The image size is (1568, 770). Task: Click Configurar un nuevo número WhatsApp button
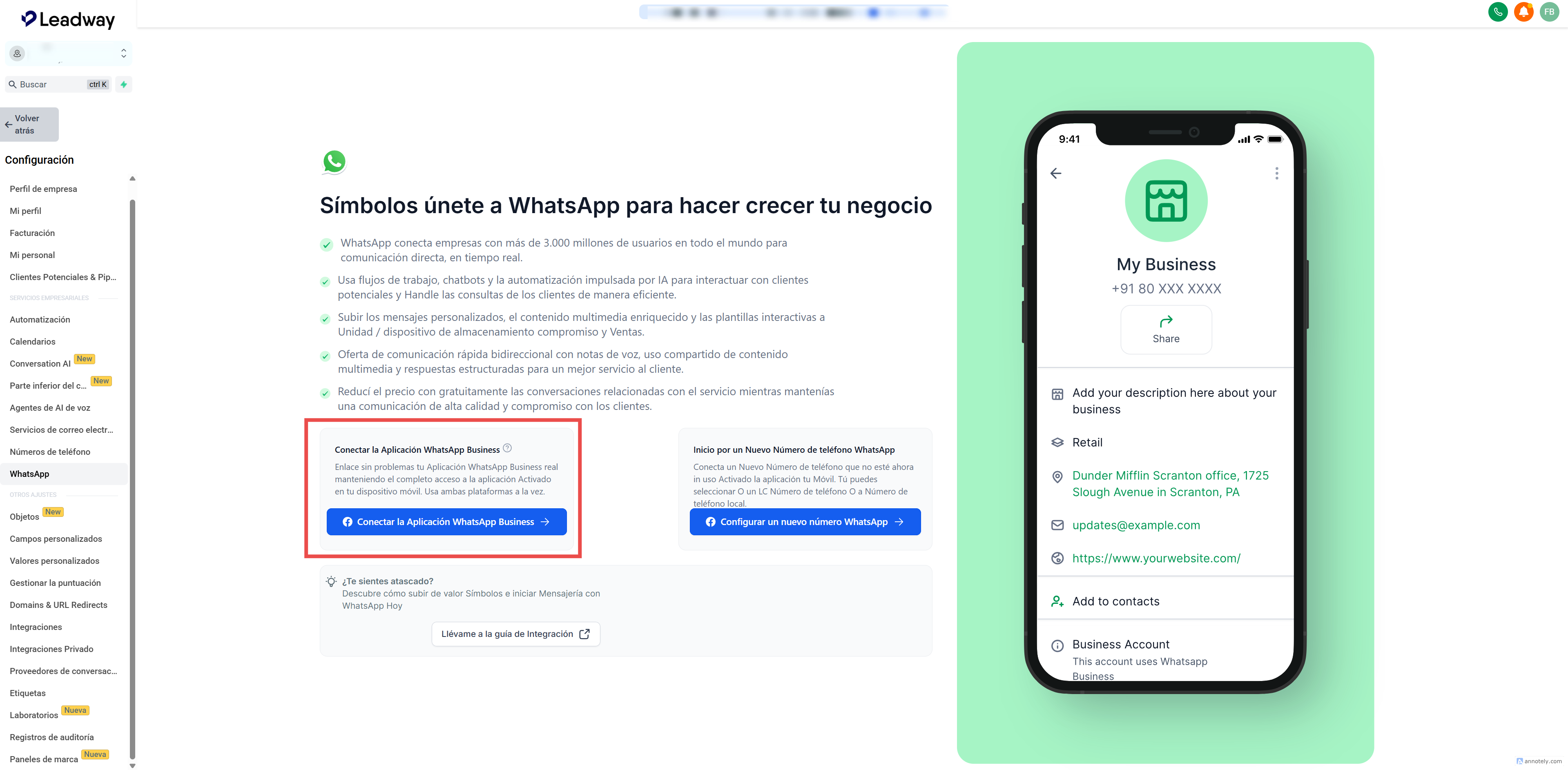point(805,522)
